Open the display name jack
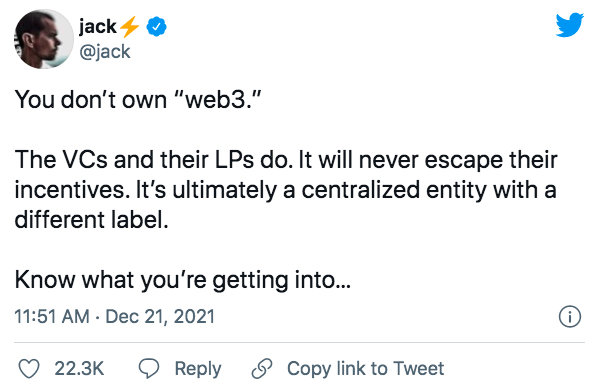Screen dimensions: 600x390 [98, 27]
